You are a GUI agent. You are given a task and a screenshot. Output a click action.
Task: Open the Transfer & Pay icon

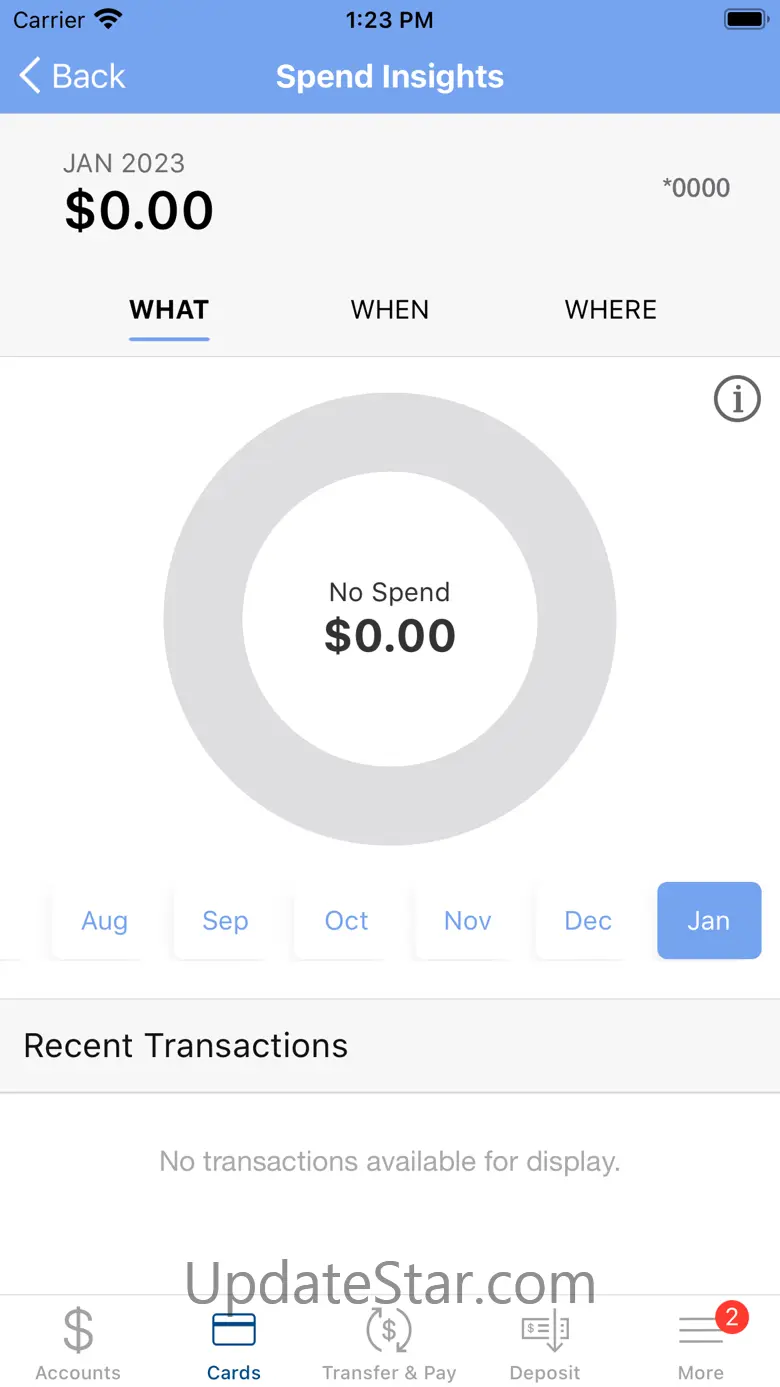(x=389, y=1331)
